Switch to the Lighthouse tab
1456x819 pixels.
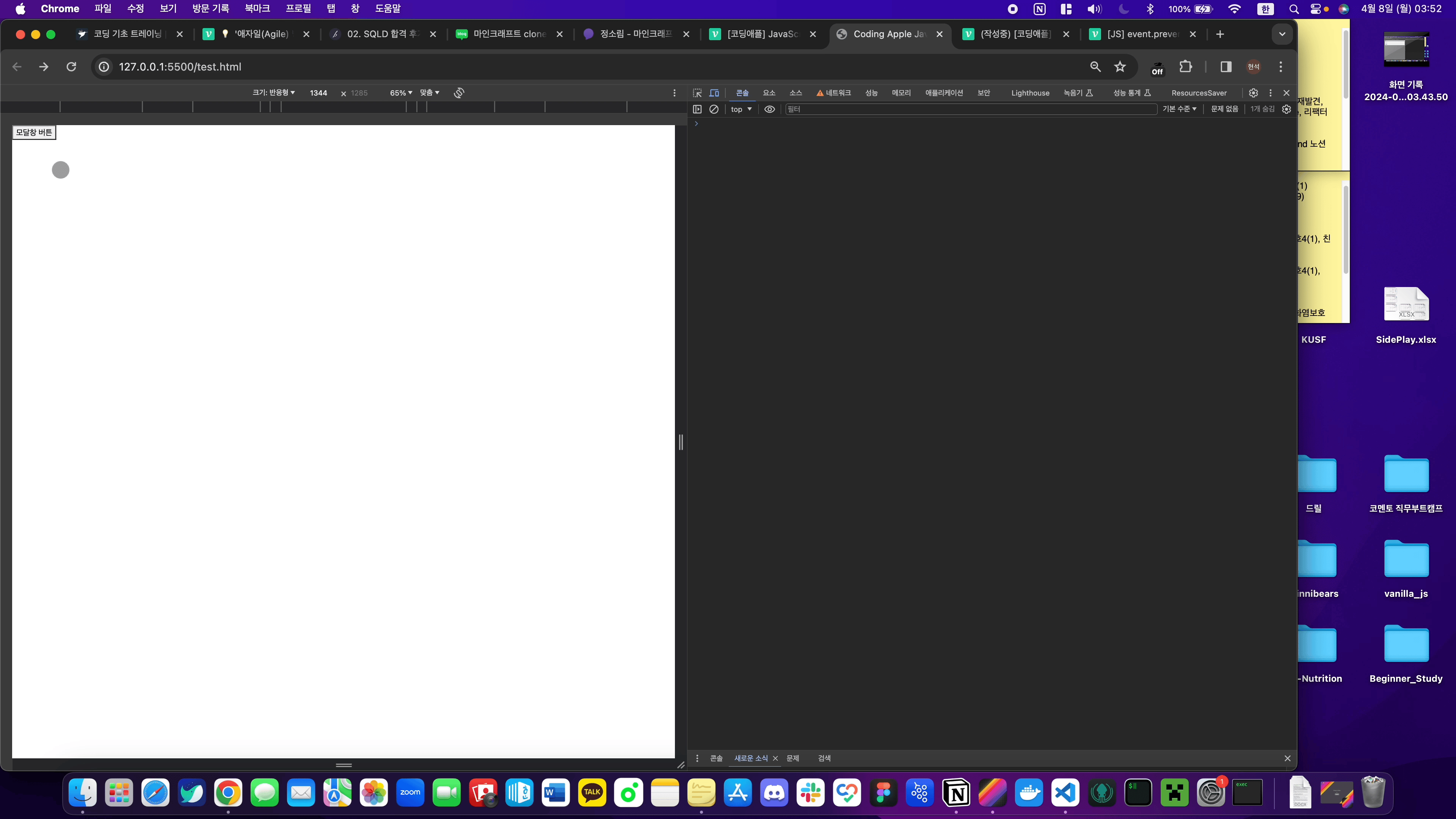(1030, 93)
